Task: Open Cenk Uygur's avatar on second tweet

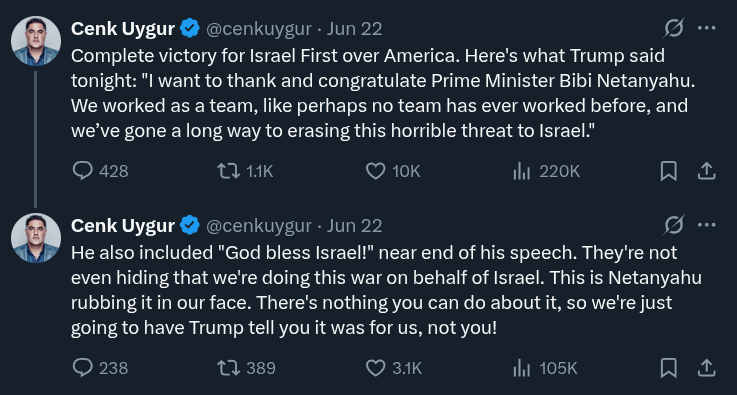Action: 36,238
